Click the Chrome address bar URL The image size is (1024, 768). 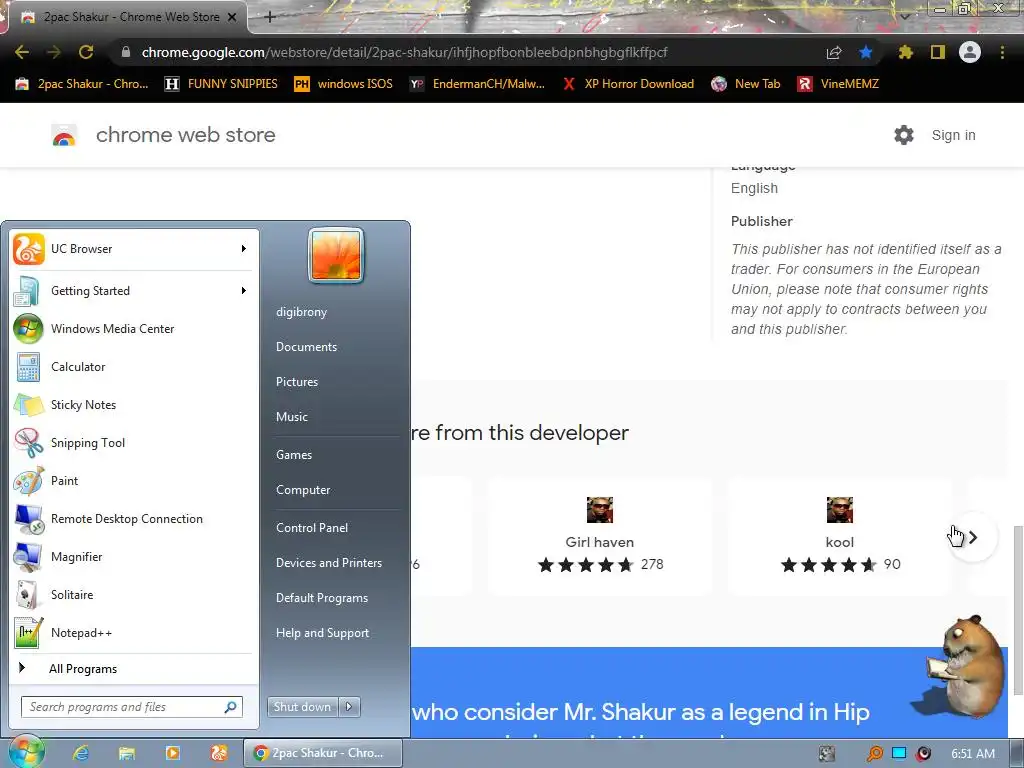coord(404,52)
